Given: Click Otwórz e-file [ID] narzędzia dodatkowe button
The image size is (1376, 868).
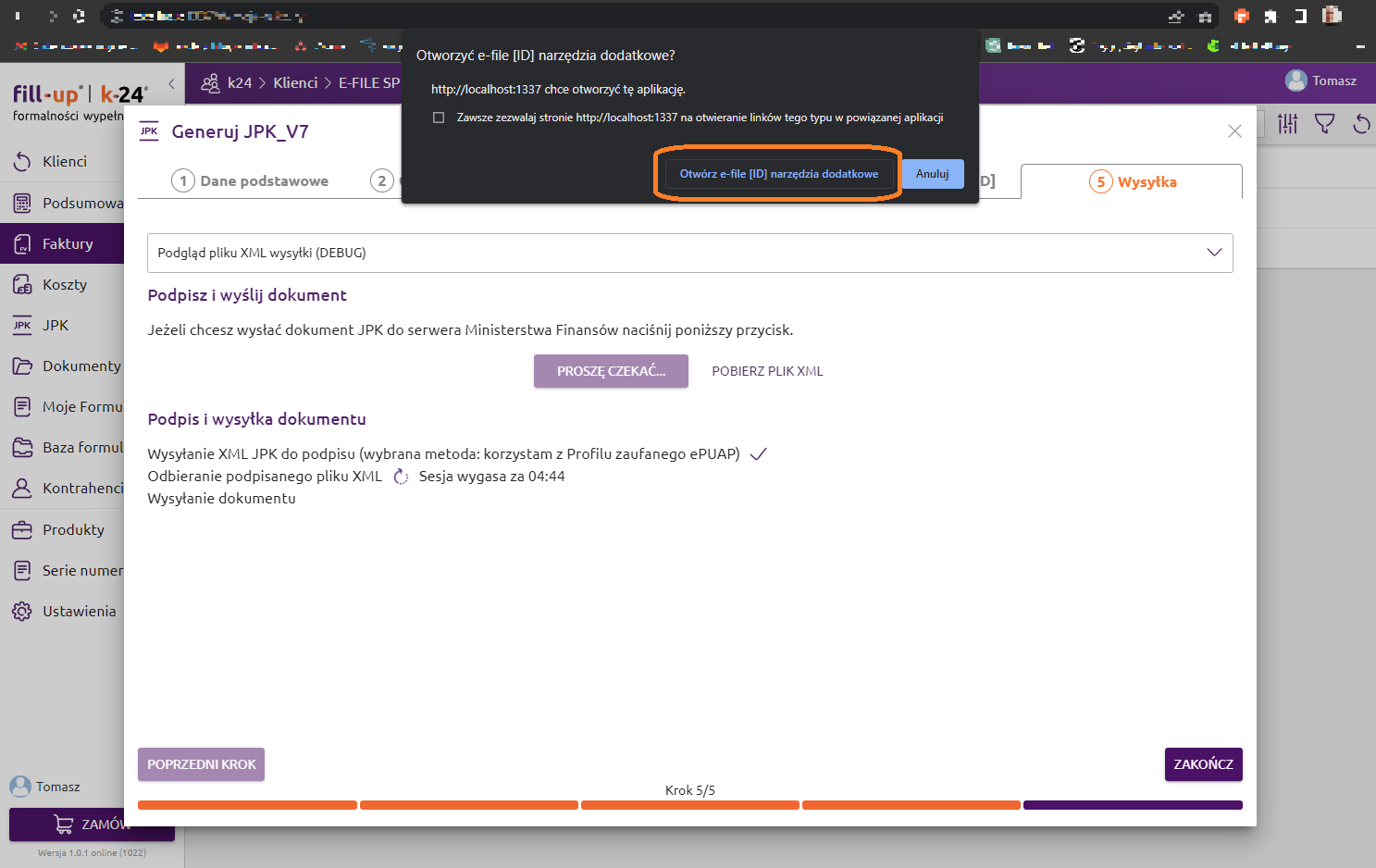Looking at the screenshot, I should tap(778, 174).
